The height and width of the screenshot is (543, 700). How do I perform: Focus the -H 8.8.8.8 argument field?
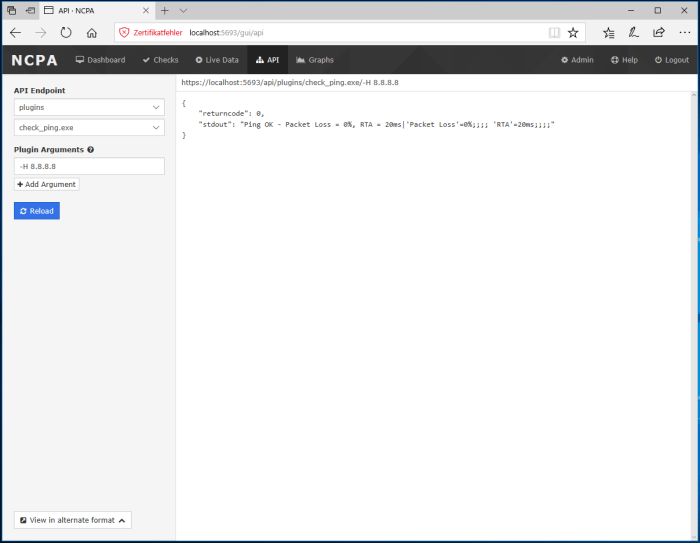89,166
